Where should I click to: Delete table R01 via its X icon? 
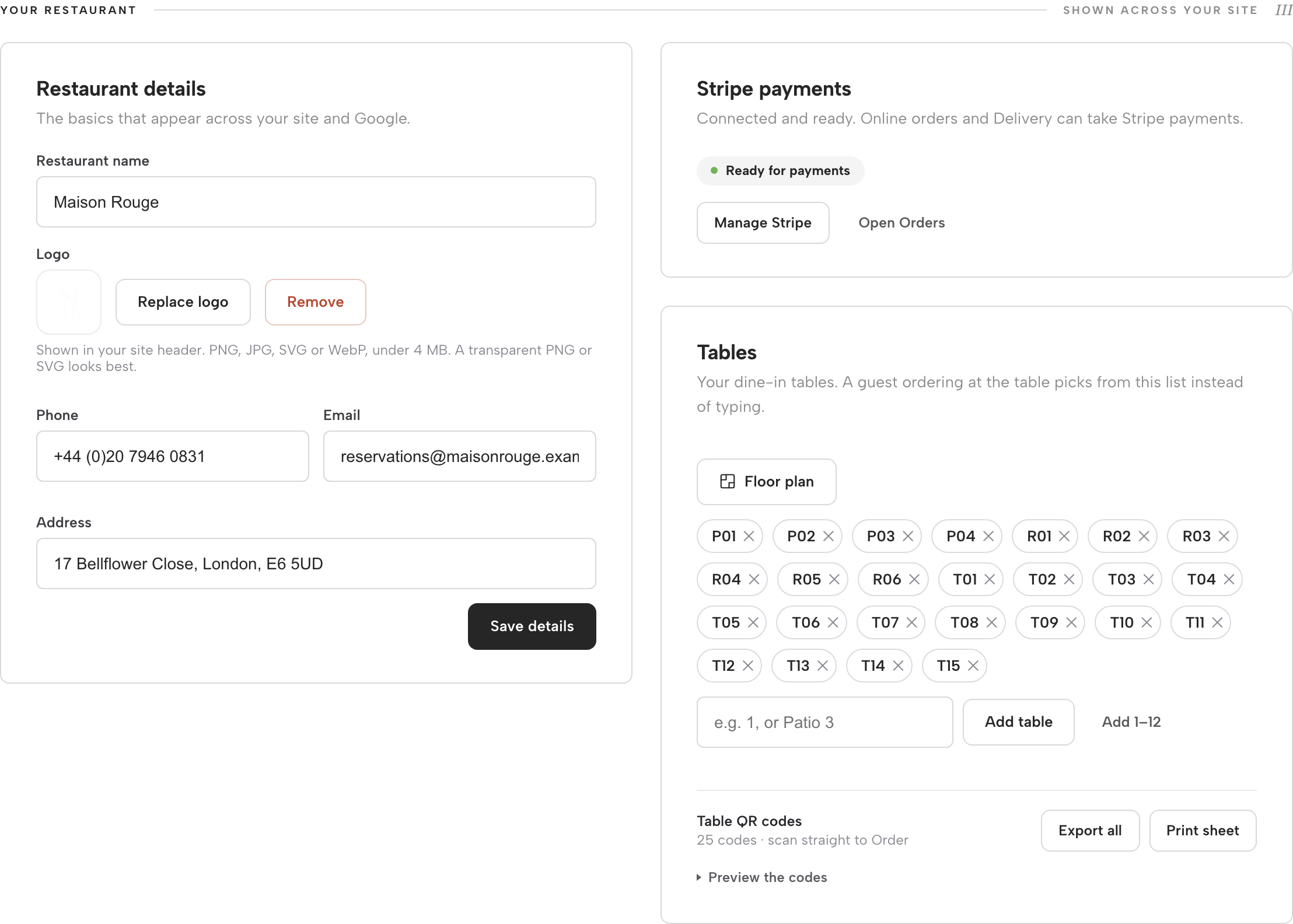pyautogui.click(x=1064, y=536)
